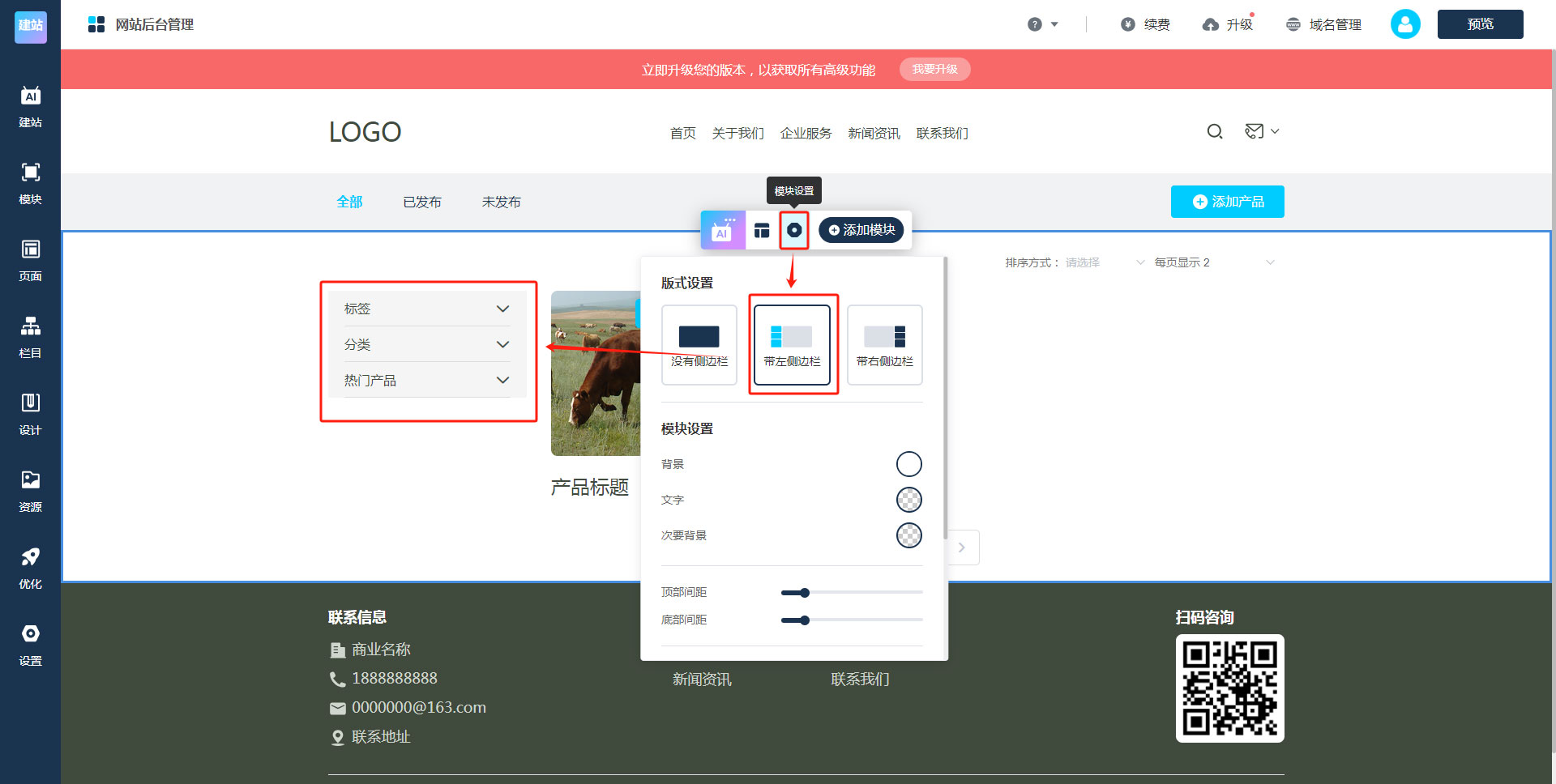Click the footer 新闻资讯 link
The height and width of the screenshot is (784, 1556).
click(x=702, y=680)
